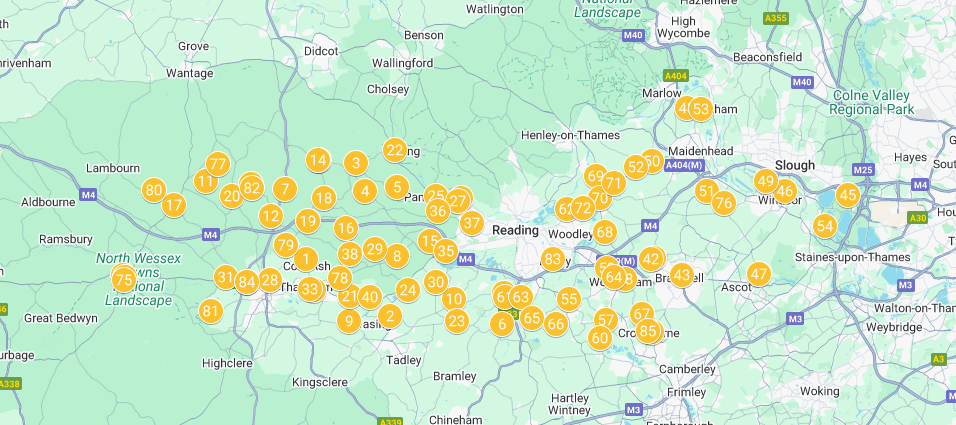Screen dimensions: 956x425
Task: Open marker 83 south of Reading
Action: coord(552,260)
